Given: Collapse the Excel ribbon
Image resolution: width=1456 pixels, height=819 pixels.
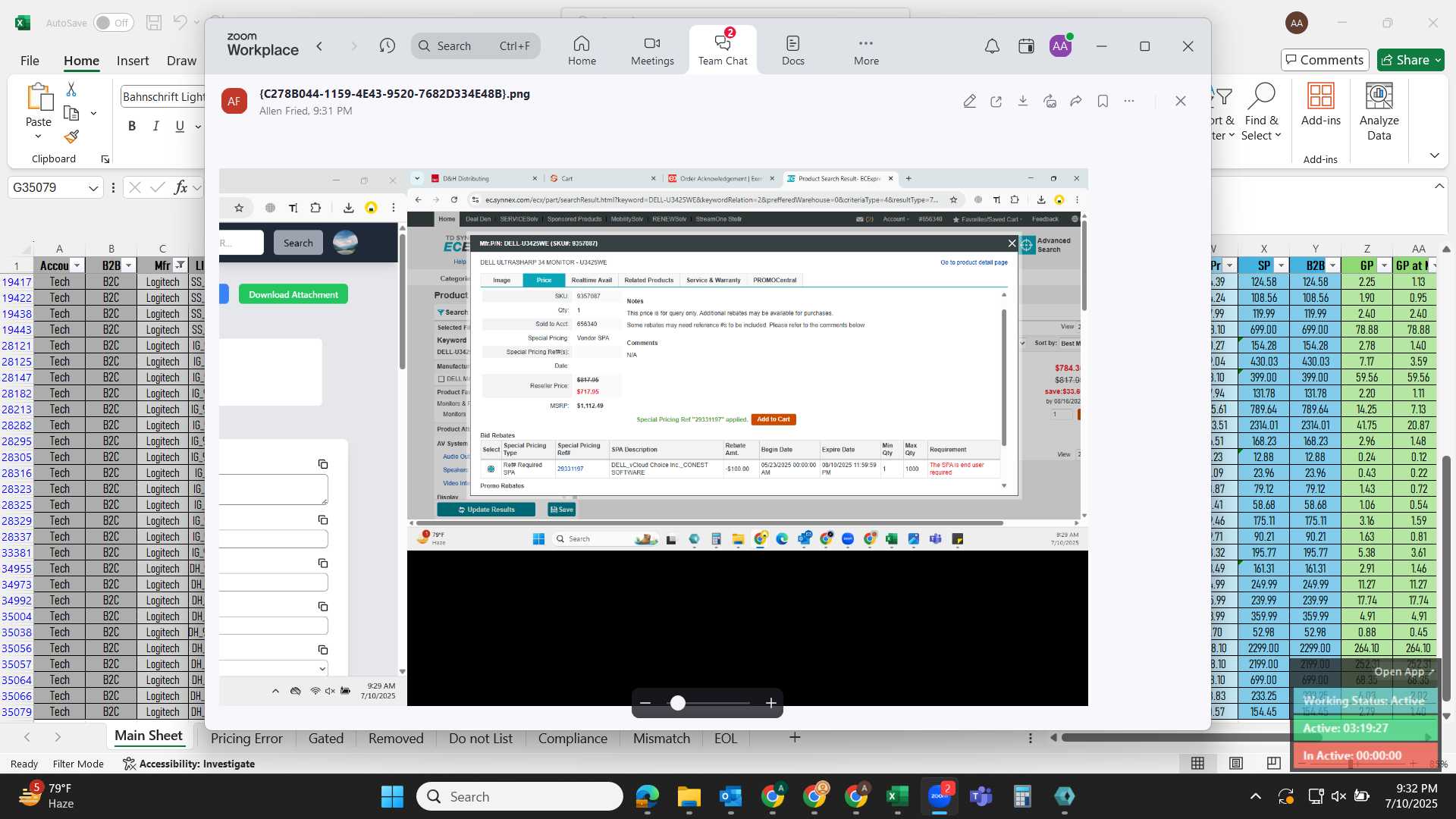Looking at the screenshot, I should (1434, 155).
